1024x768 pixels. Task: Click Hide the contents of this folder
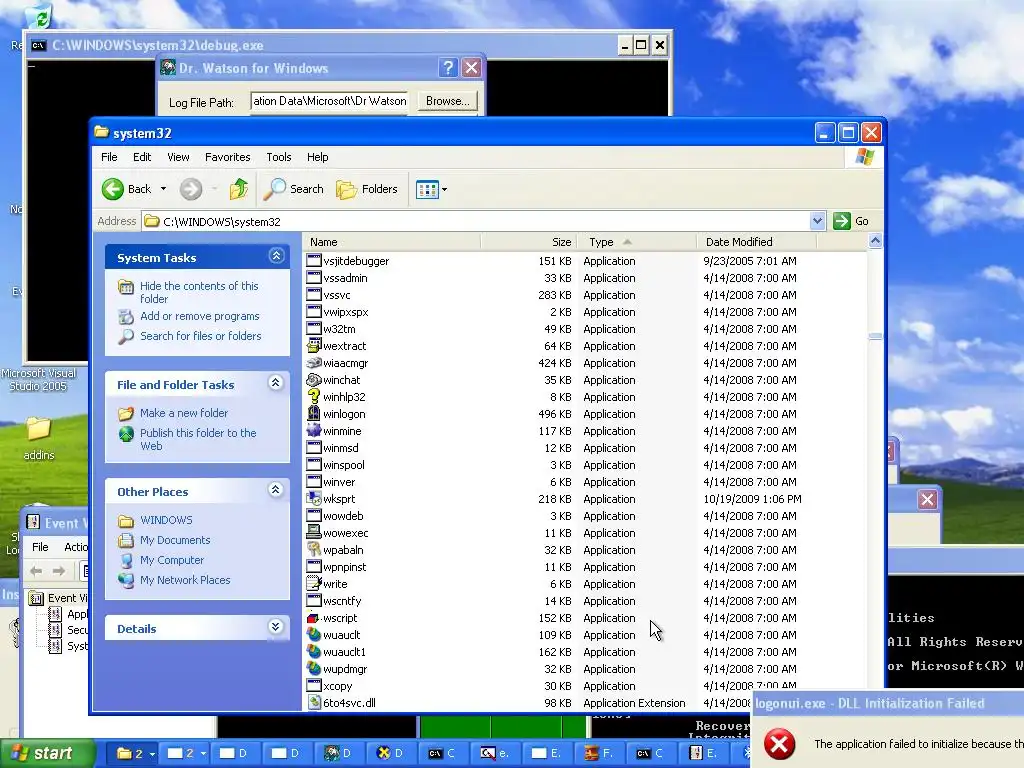[199, 293]
